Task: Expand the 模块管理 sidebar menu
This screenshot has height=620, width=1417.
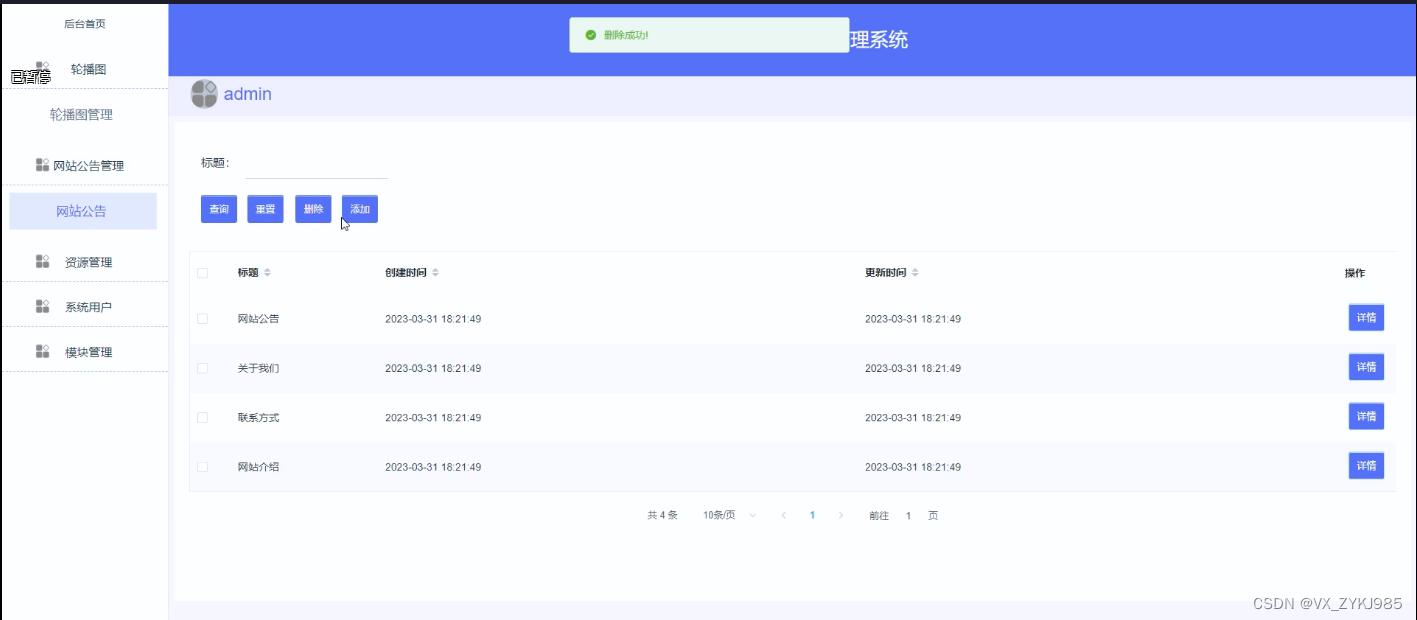Action: 84,352
